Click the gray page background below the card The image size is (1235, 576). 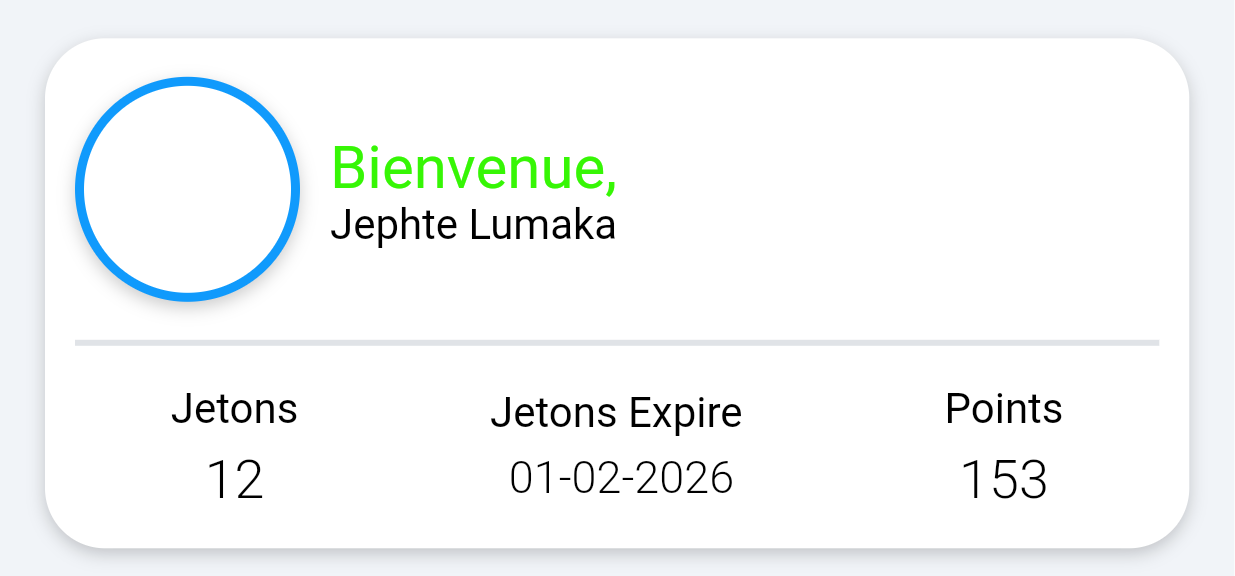coord(617,563)
